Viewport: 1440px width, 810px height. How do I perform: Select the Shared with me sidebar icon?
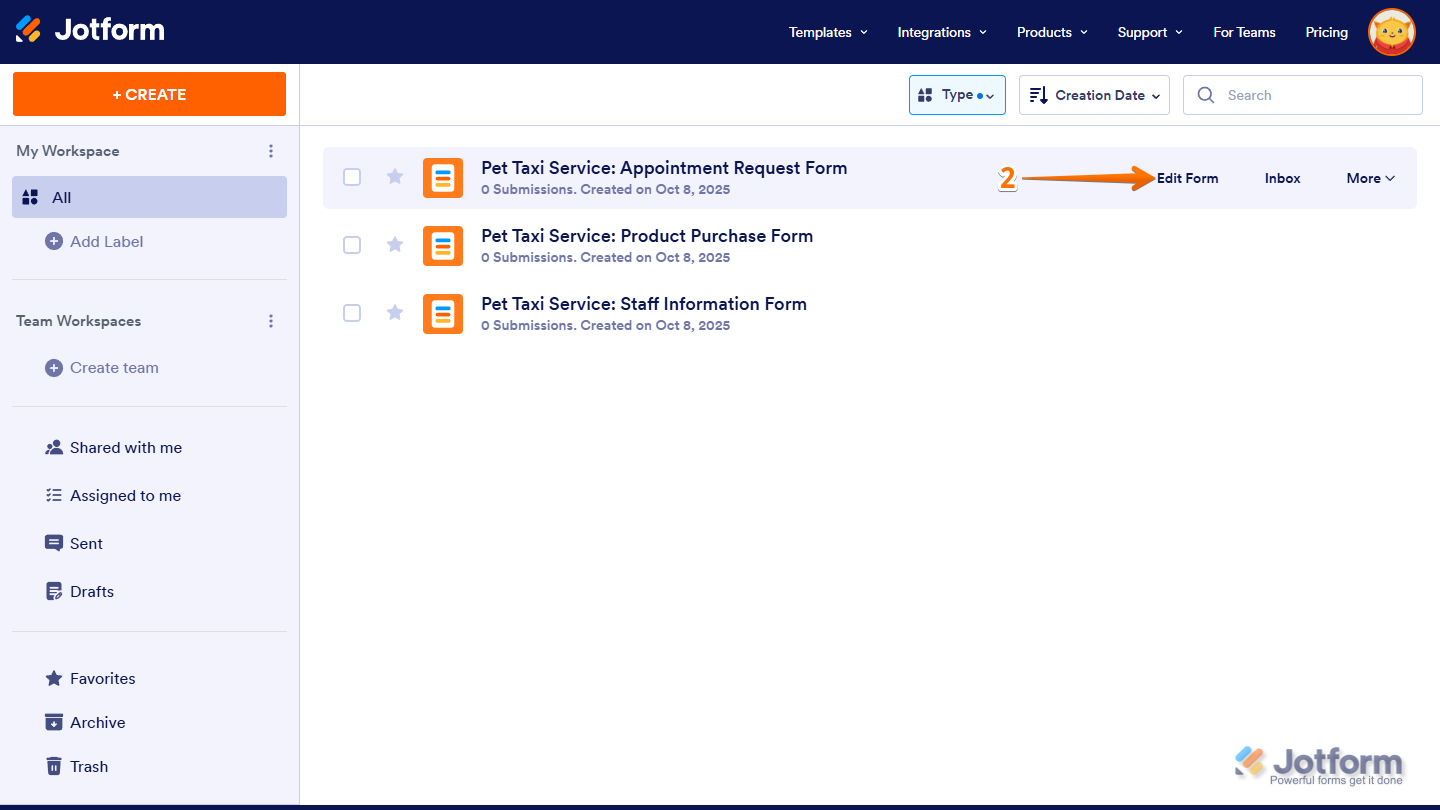pyautogui.click(x=54, y=447)
